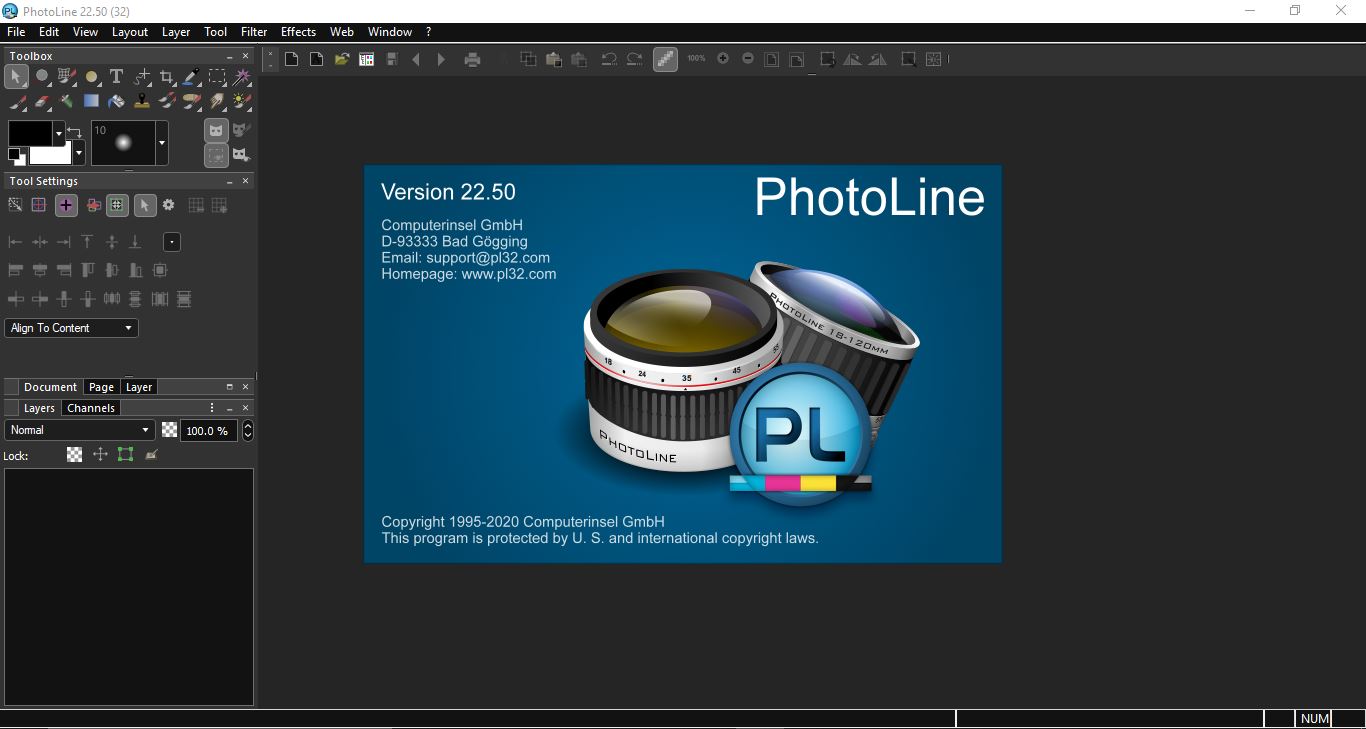Viewport: 1366px width, 729px height.
Task: Click the Redo arrow icon
Action: point(634,59)
